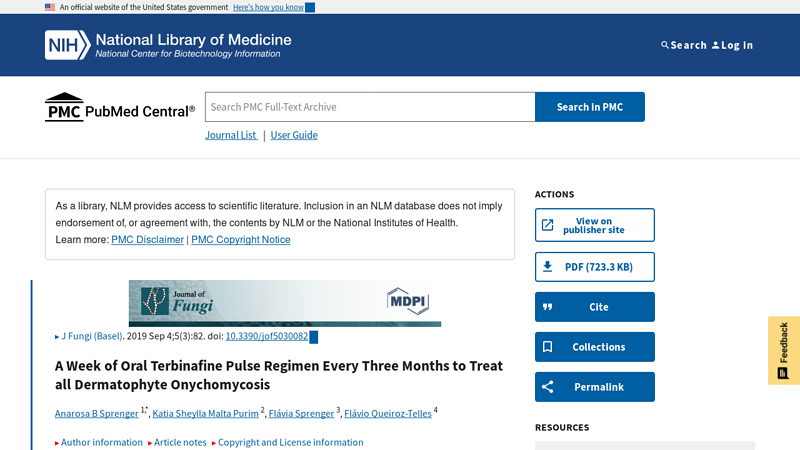This screenshot has height=450, width=800.
Task: Click the Log in user icon
Action: pos(716,45)
